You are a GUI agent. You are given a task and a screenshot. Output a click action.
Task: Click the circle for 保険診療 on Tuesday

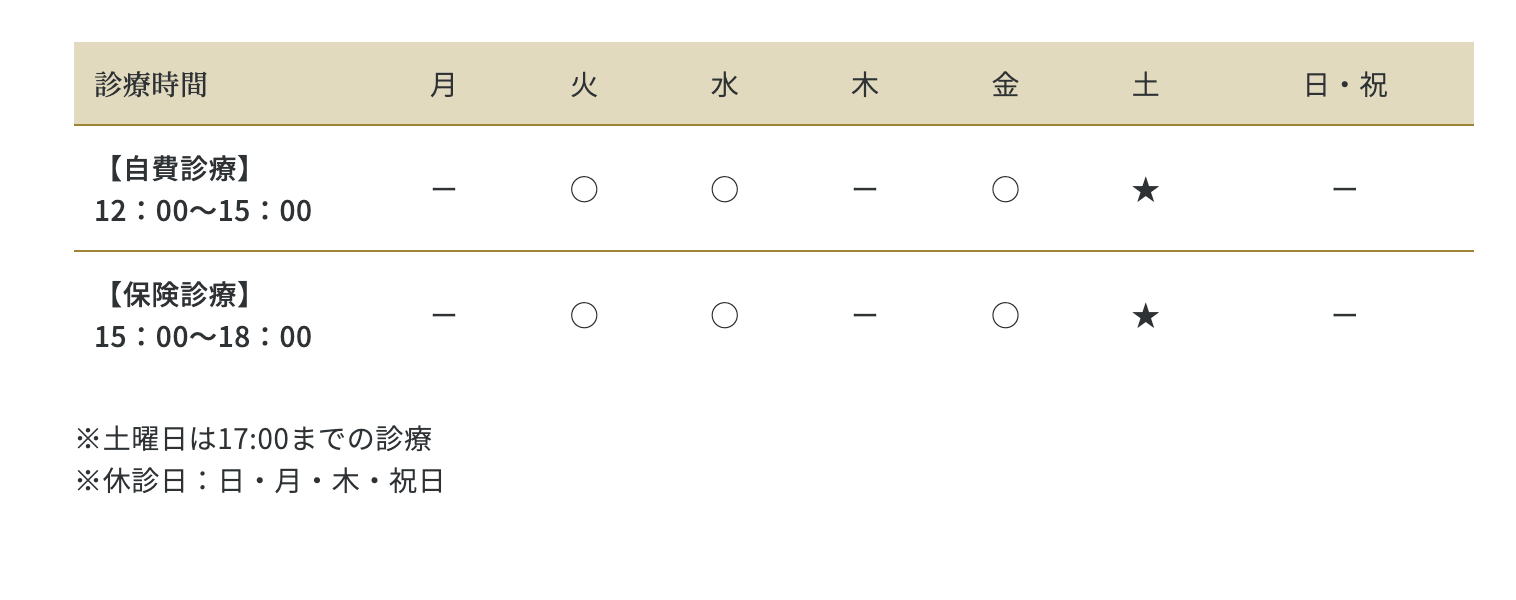pos(584,315)
